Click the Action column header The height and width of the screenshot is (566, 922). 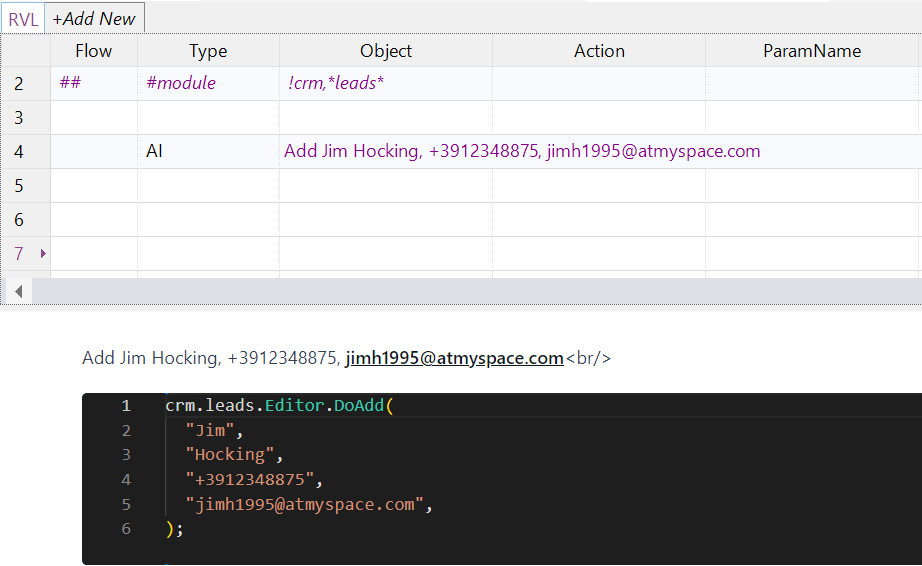pos(599,51)
